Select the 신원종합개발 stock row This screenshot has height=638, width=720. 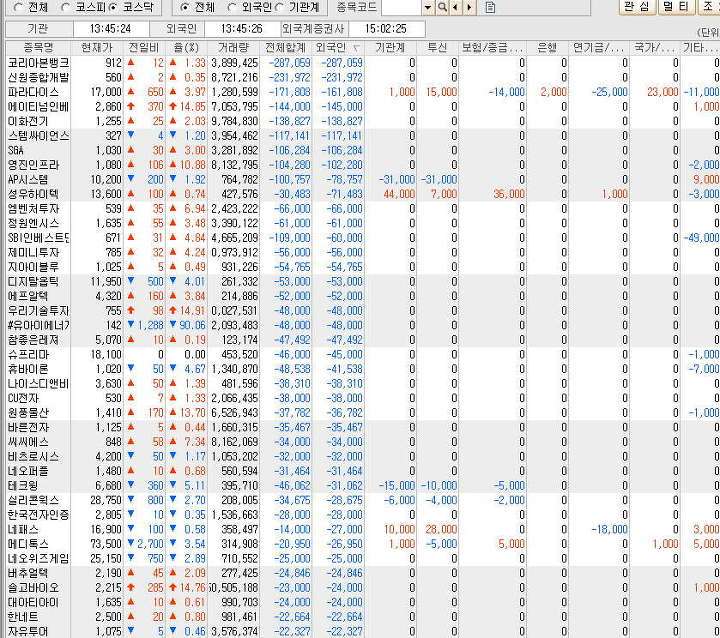pos(362,78)
